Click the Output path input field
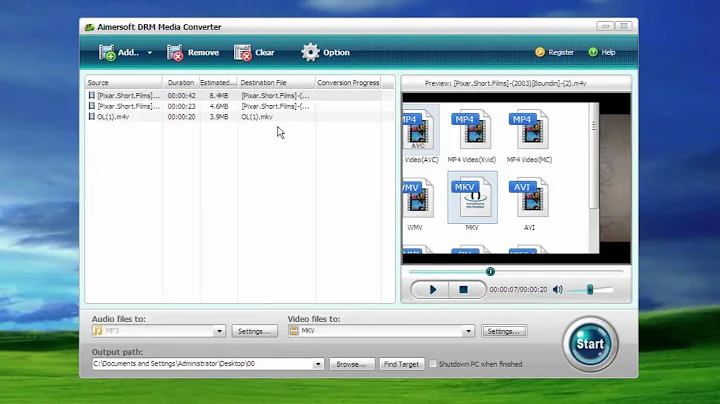 [202, 364]
